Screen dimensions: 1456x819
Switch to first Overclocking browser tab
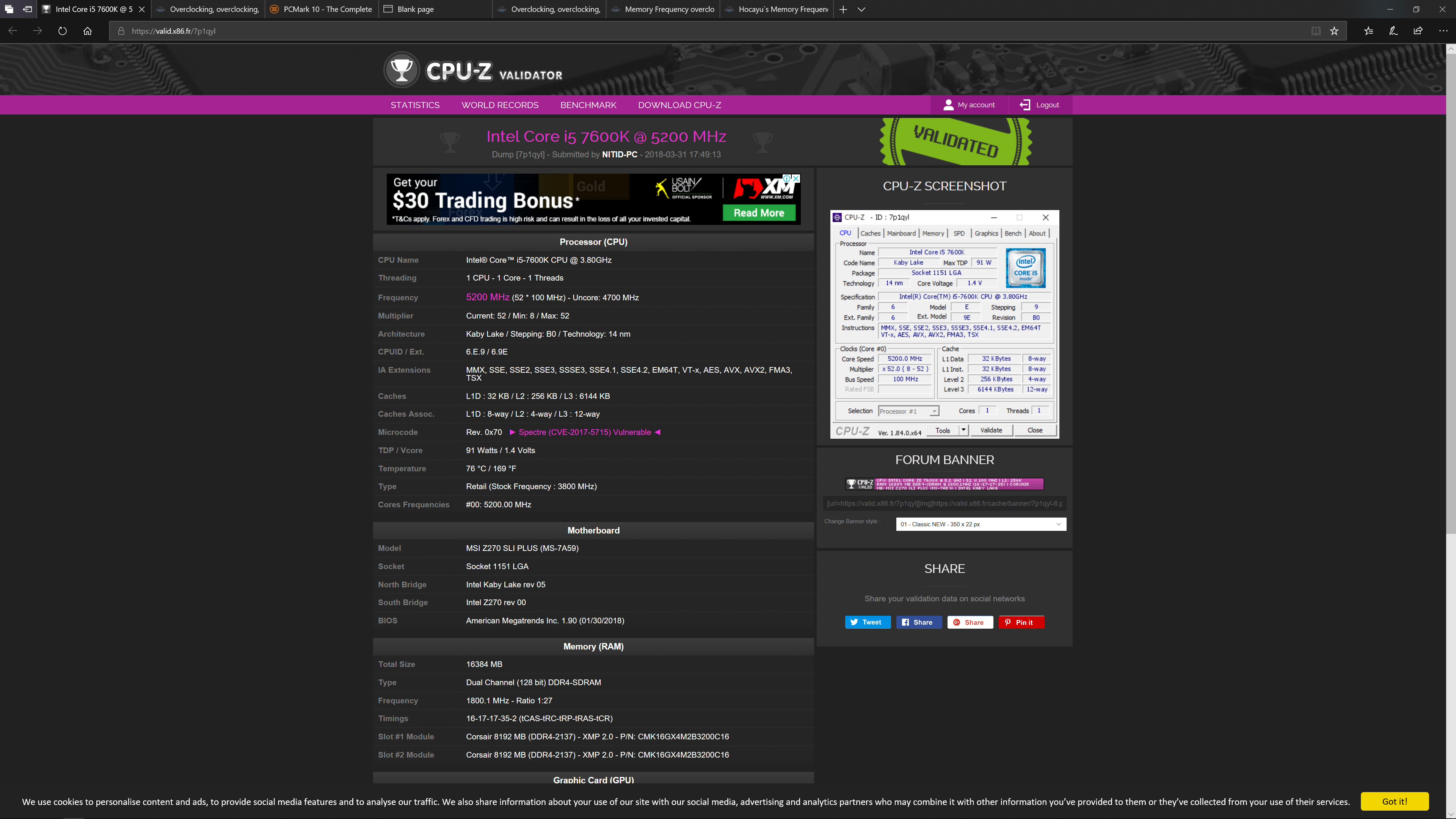pos(207,9)
